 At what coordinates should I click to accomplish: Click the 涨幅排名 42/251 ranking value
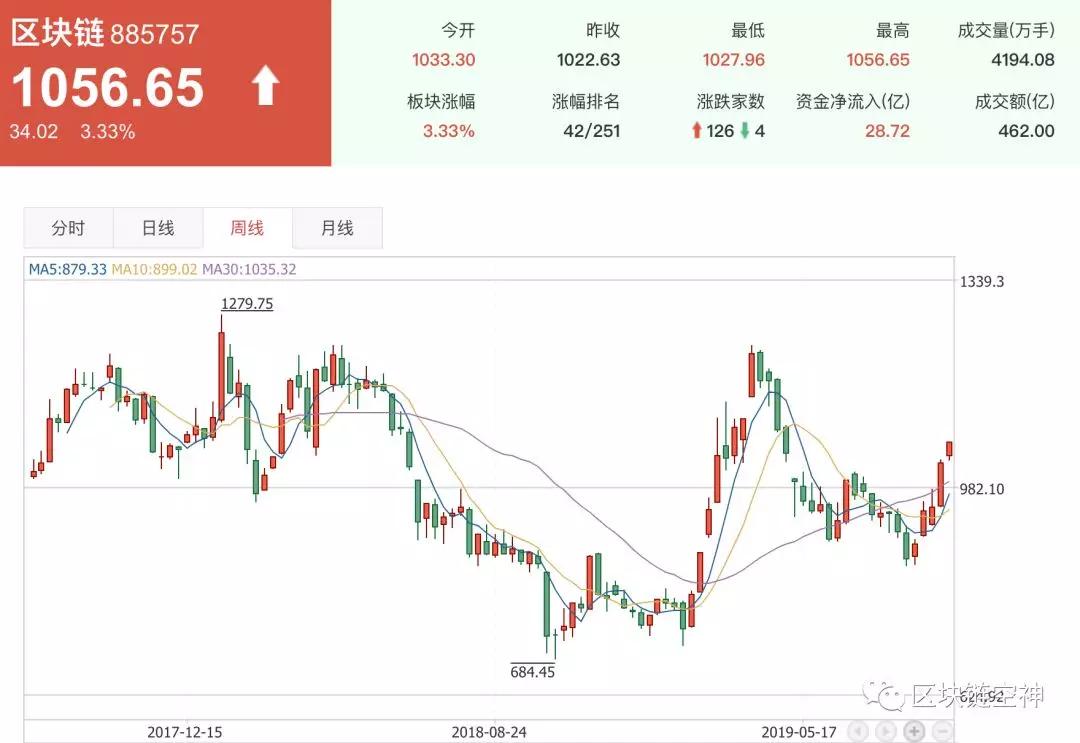(592, 131)
